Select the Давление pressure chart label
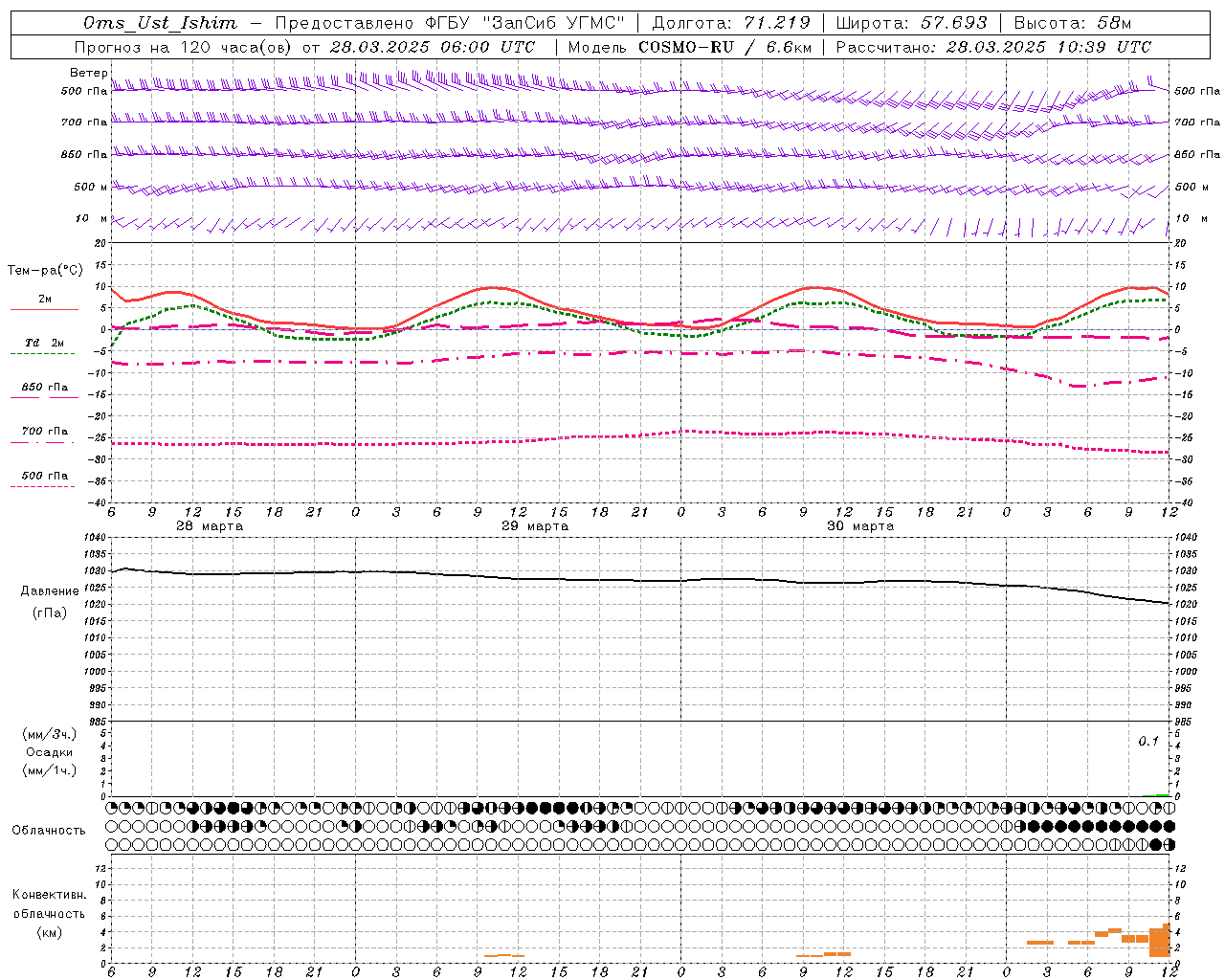 [x=50, y=591]
